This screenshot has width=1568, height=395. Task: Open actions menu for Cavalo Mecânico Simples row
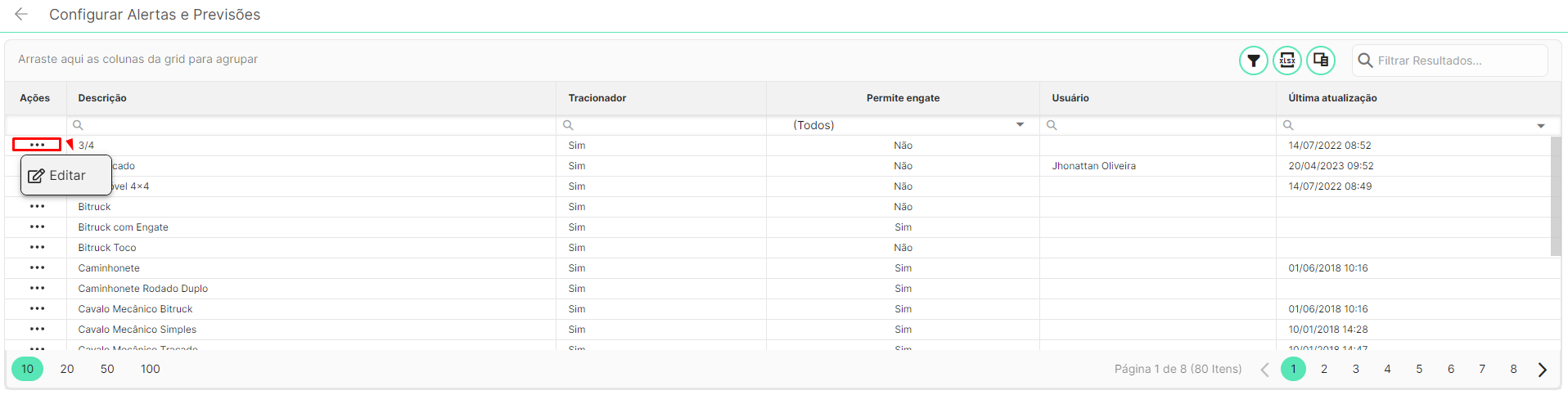click(37, 329)
